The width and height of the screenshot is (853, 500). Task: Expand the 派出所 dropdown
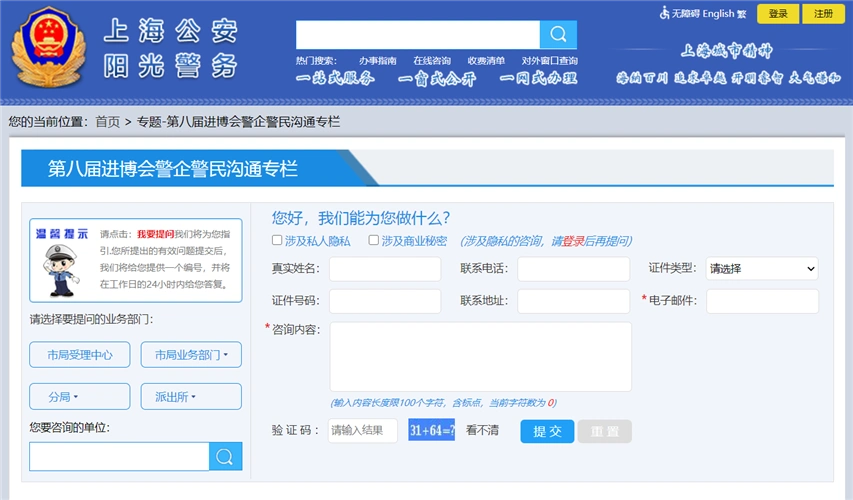(191, 397)
